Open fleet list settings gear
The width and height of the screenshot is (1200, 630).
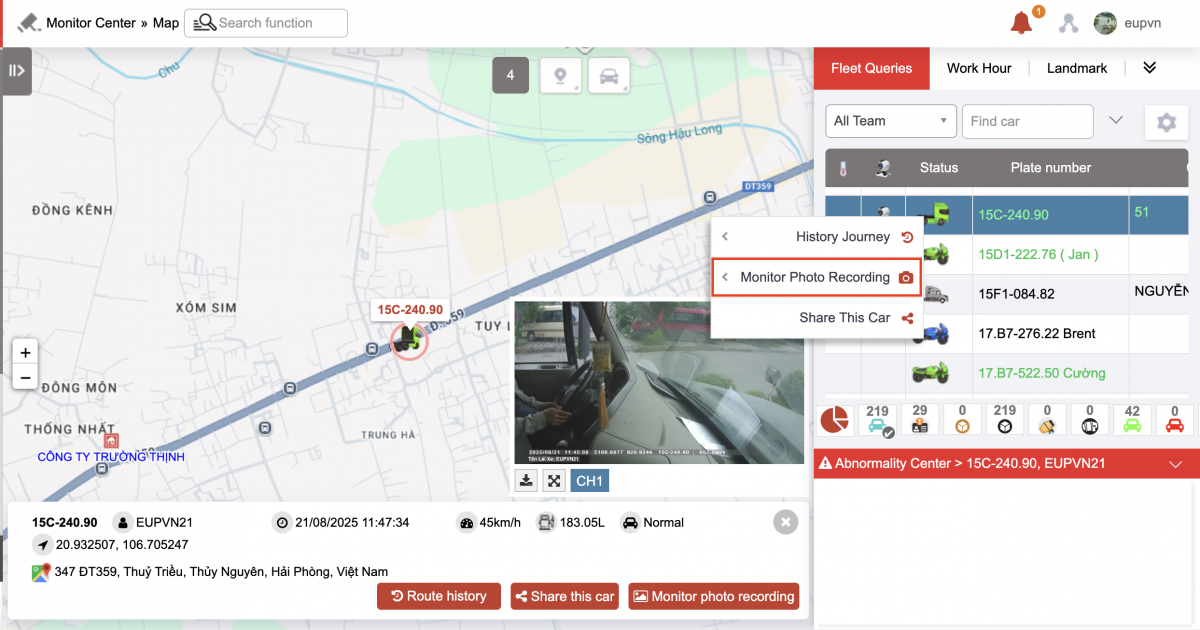click(1166, 122)
